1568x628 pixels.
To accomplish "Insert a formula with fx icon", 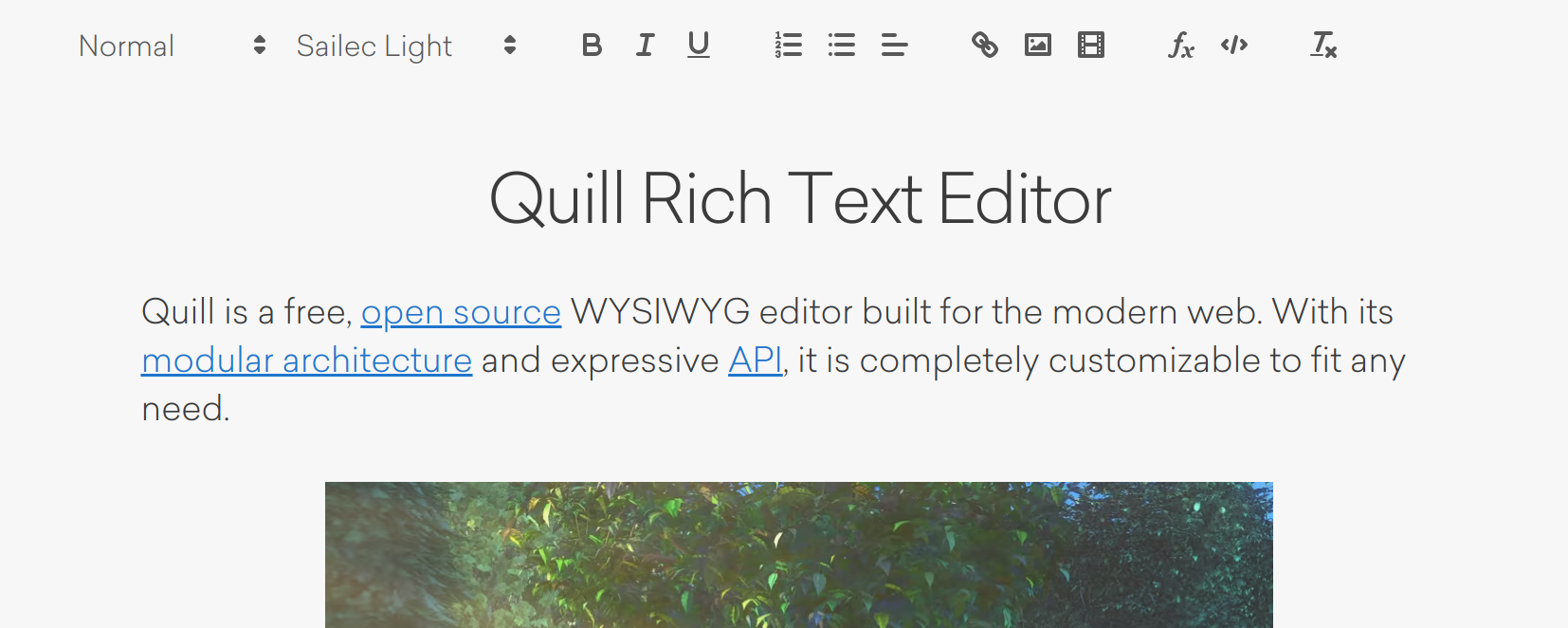I will [1181, 45].
